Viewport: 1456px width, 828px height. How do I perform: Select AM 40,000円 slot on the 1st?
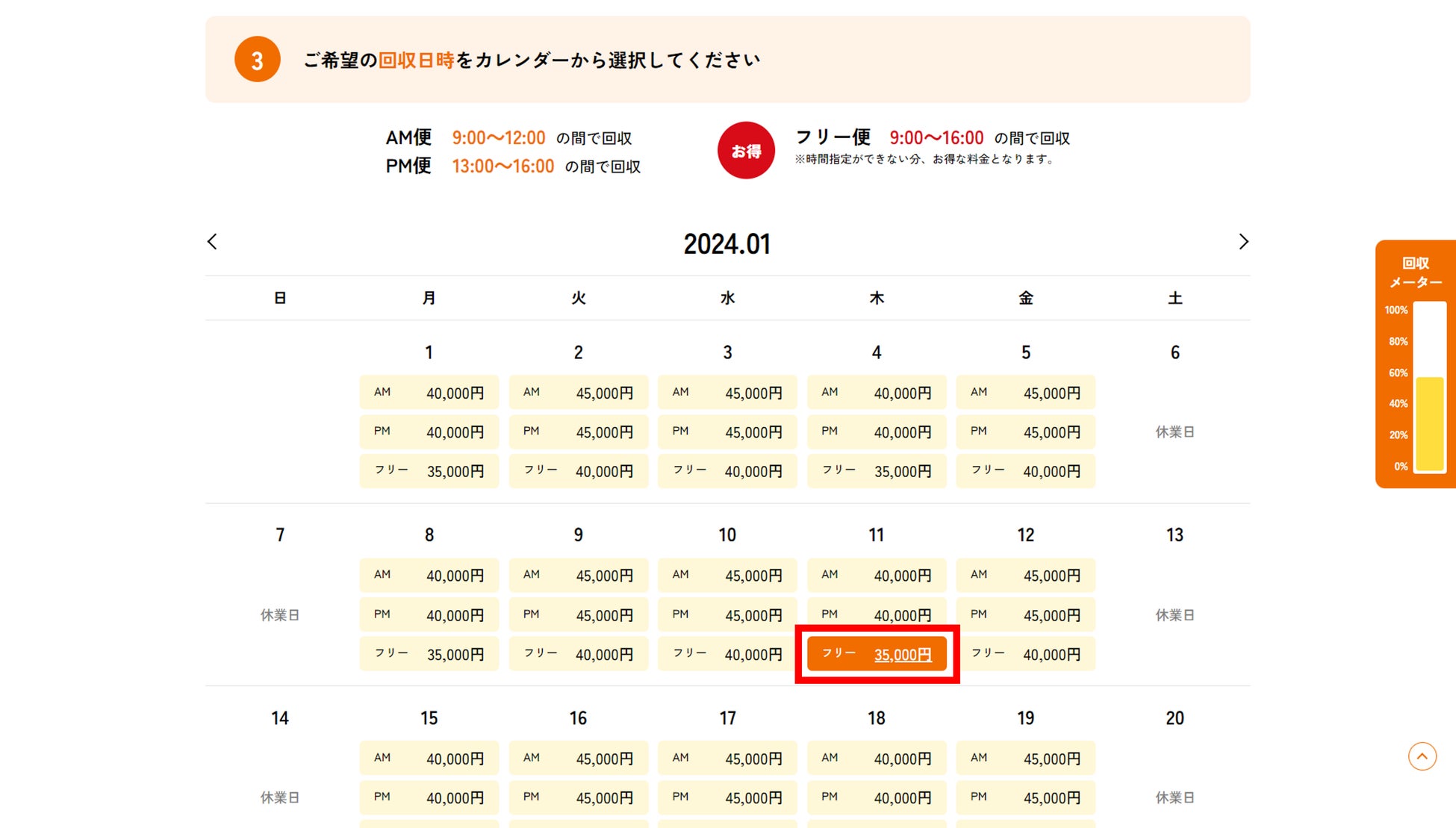[x=429, y=393]
